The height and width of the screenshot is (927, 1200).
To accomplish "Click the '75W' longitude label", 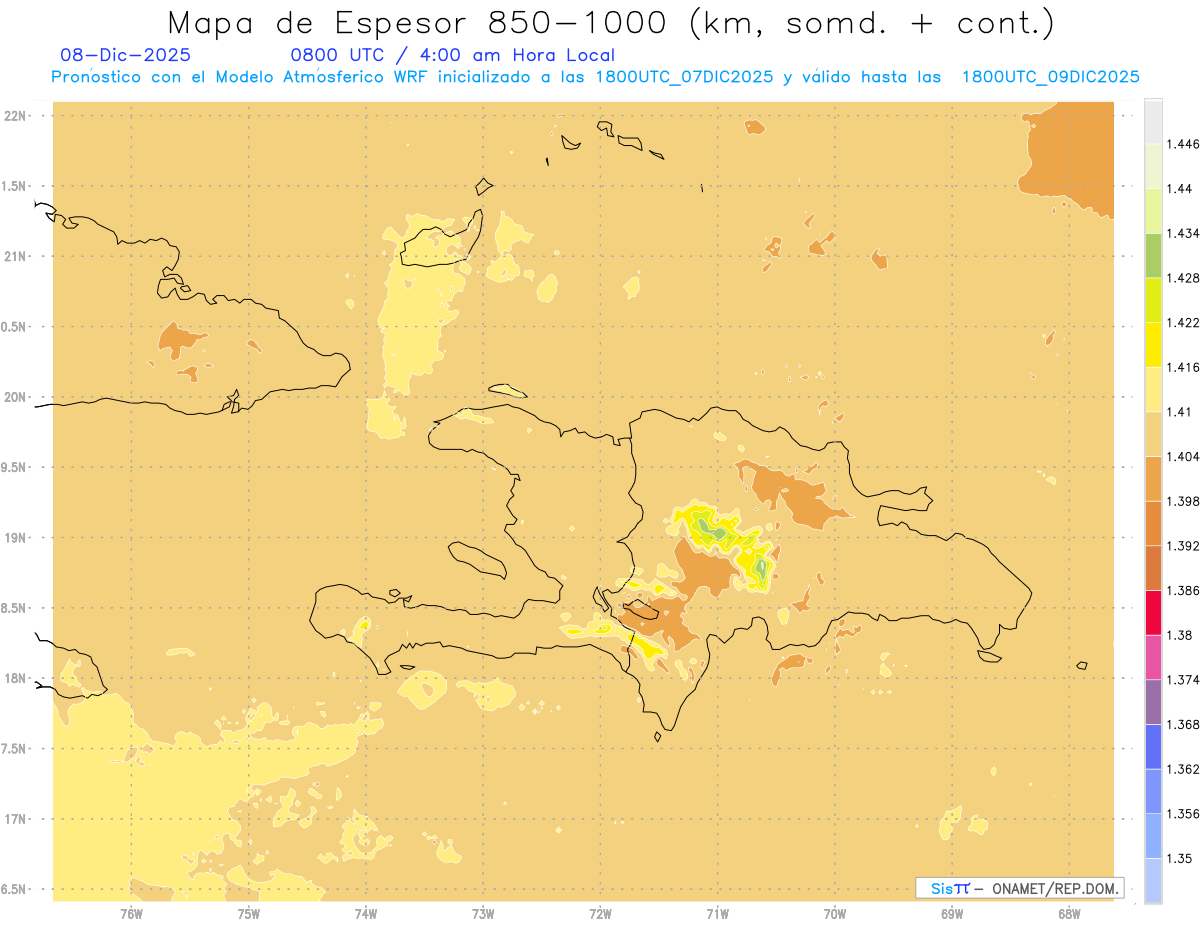I will (x=249, y=913).
